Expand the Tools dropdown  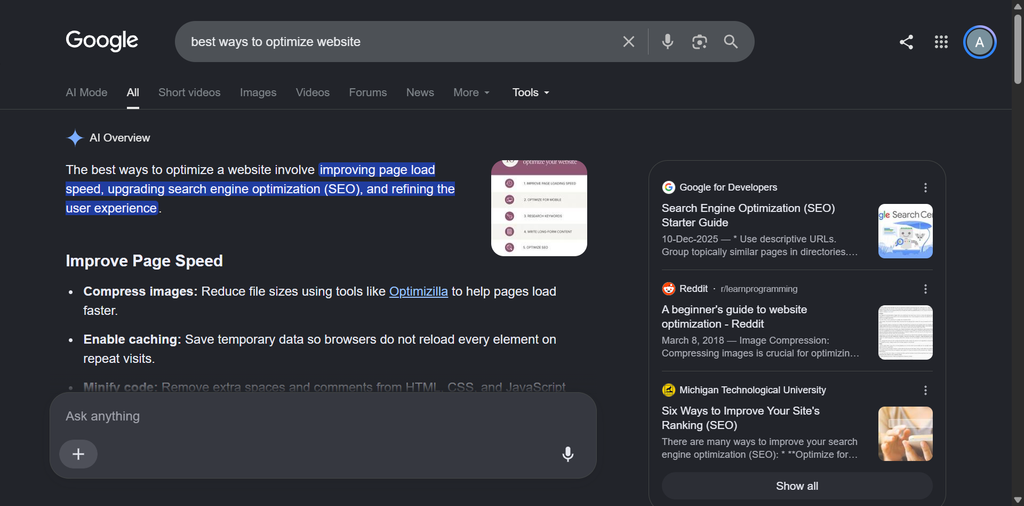[x=531, y=93]
